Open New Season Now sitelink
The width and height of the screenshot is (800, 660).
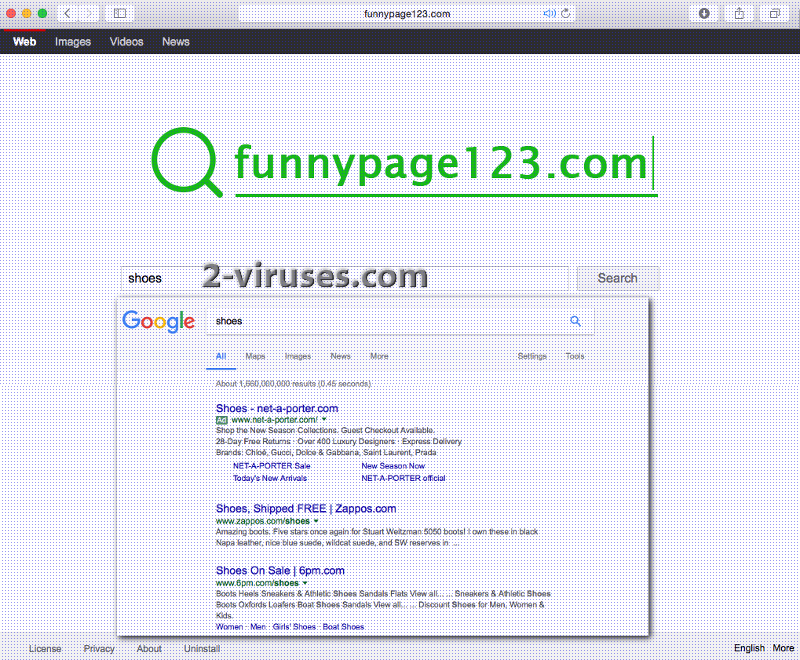[x=393, y=466]
